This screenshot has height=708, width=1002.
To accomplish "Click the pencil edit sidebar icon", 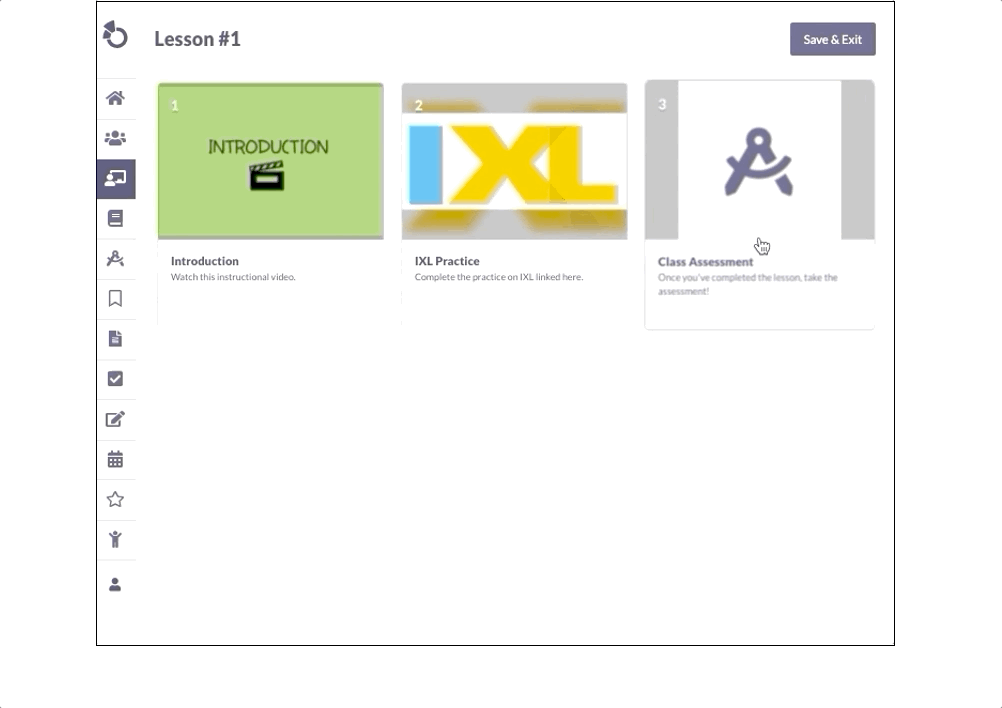I will [x=115, y=419].
